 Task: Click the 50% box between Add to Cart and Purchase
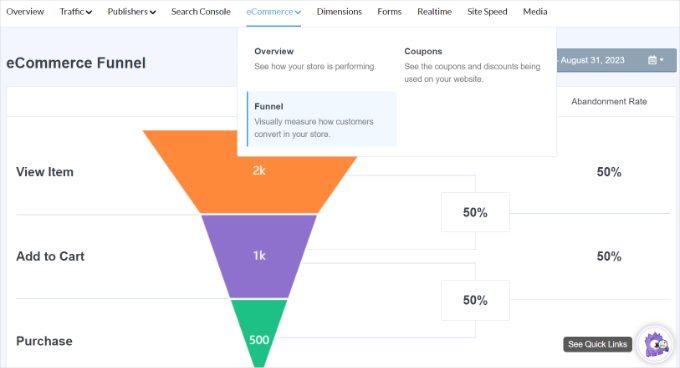click(475, 300)
